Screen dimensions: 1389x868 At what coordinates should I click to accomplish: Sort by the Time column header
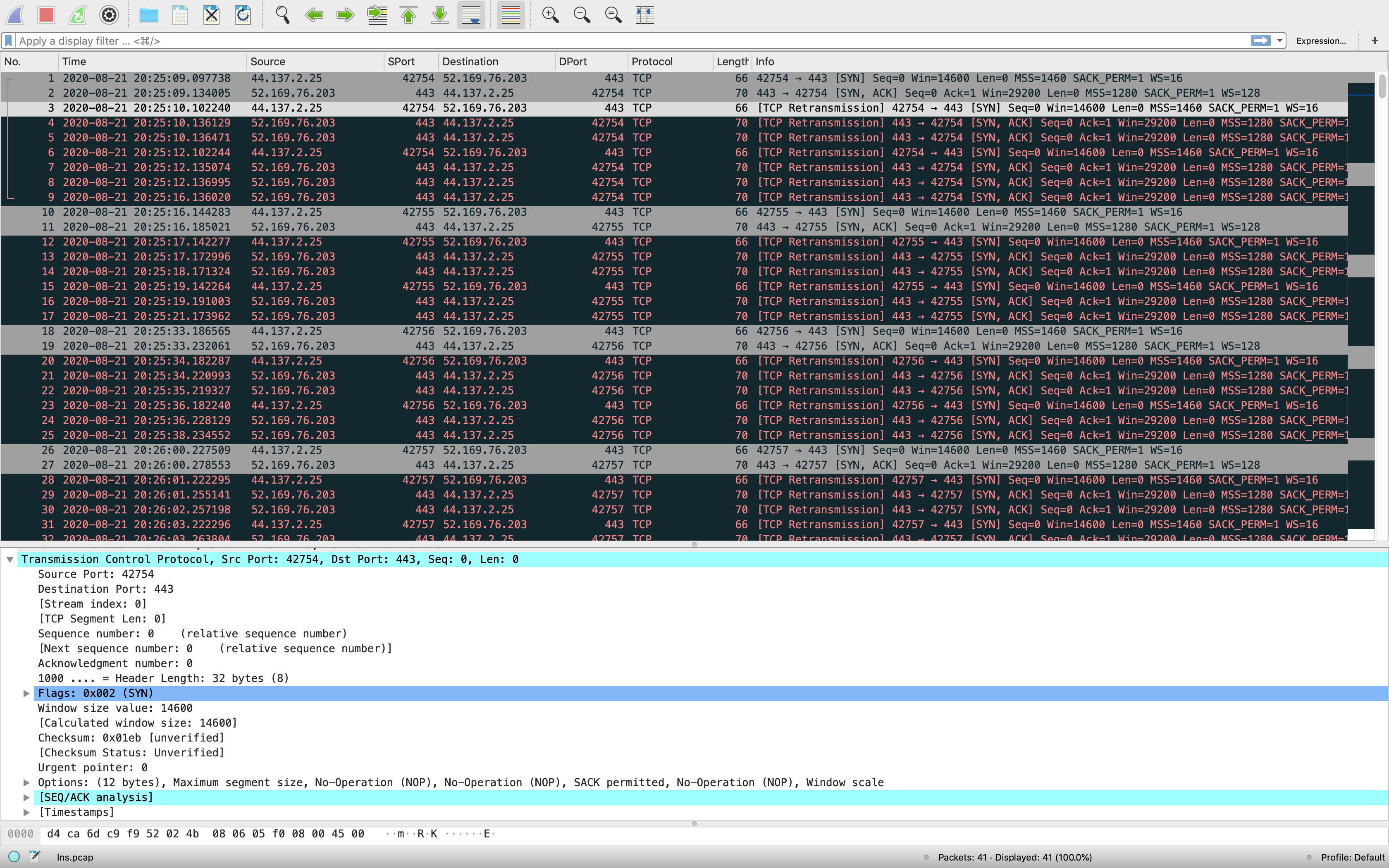click(x=153, y=62)
